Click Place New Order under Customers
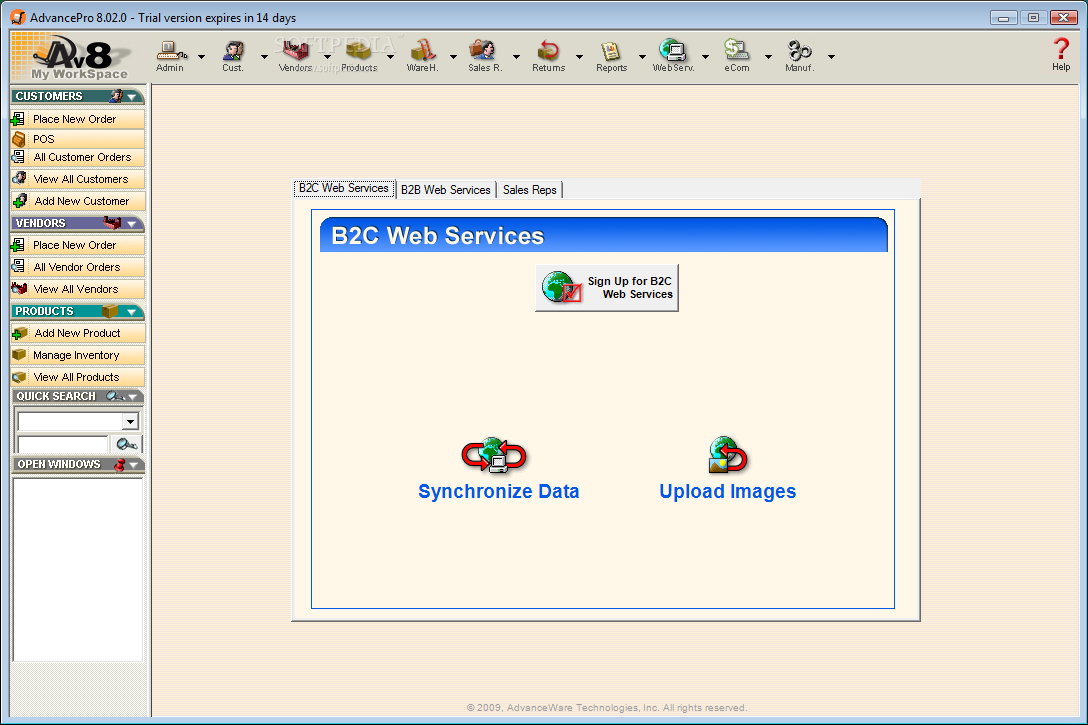1088x725 pixels. click(x=78, y=119)
